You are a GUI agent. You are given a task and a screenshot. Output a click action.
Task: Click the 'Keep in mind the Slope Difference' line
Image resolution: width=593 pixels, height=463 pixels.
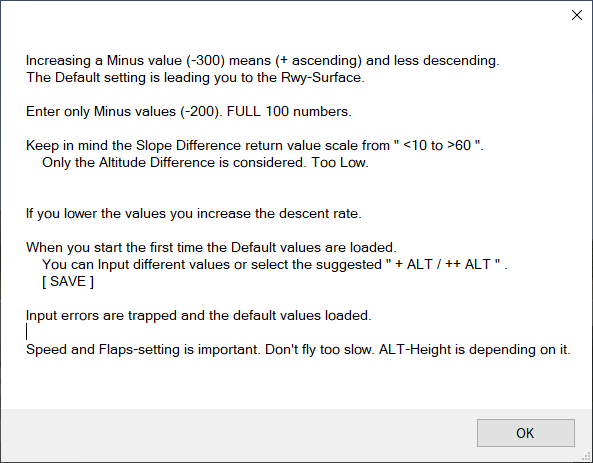(x=255, y=146)
